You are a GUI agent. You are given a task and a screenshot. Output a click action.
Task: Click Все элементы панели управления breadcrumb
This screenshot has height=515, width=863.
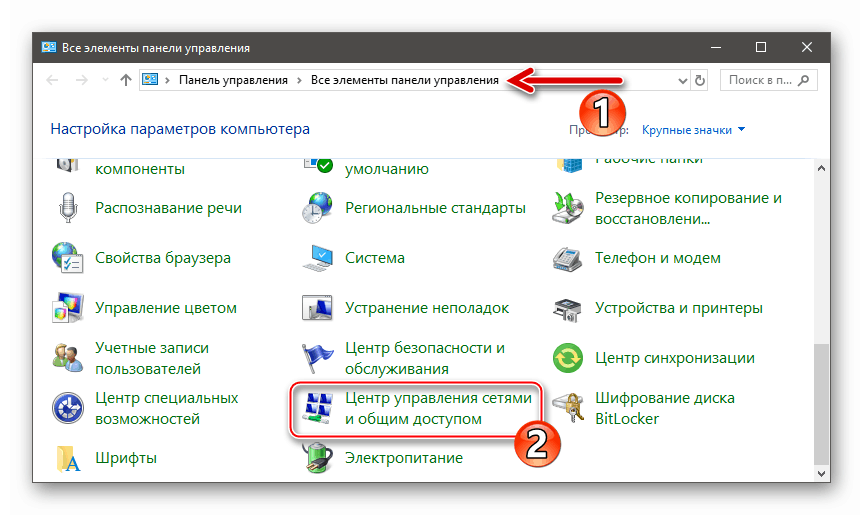(405, 80)
